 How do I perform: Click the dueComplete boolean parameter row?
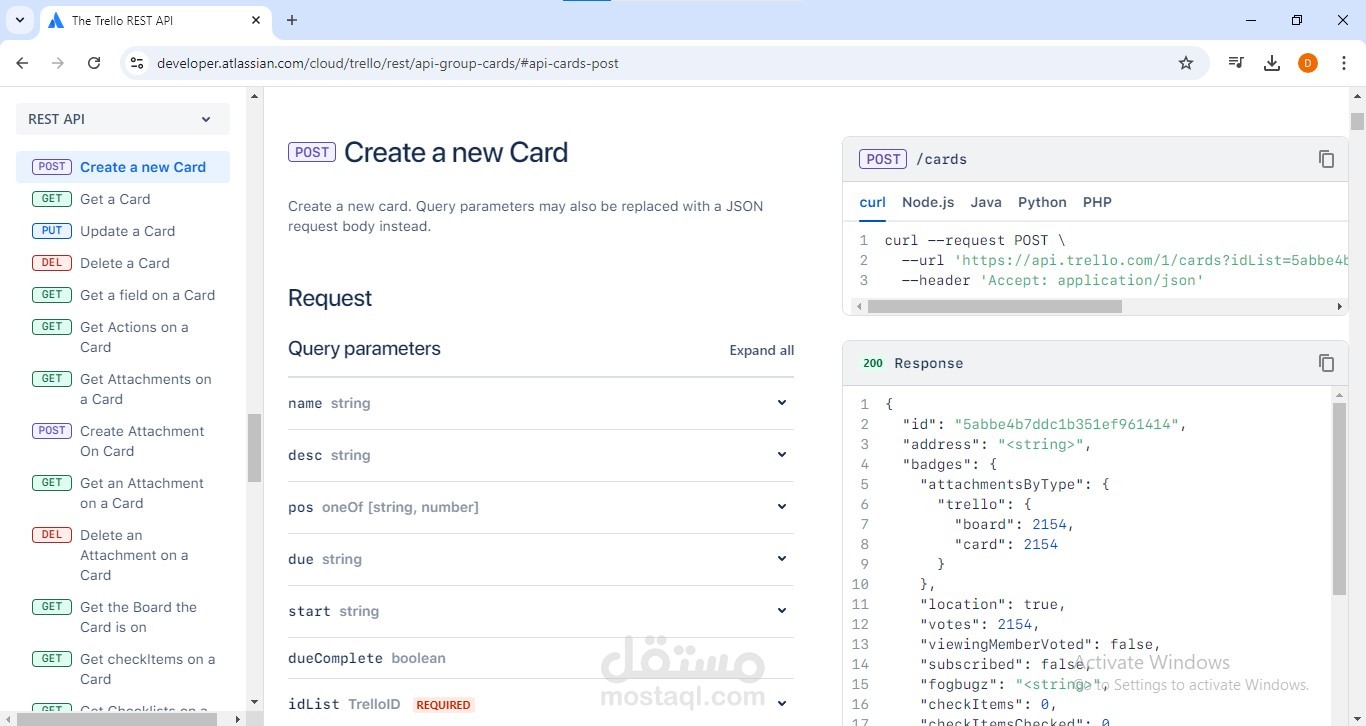pos(541,658)
